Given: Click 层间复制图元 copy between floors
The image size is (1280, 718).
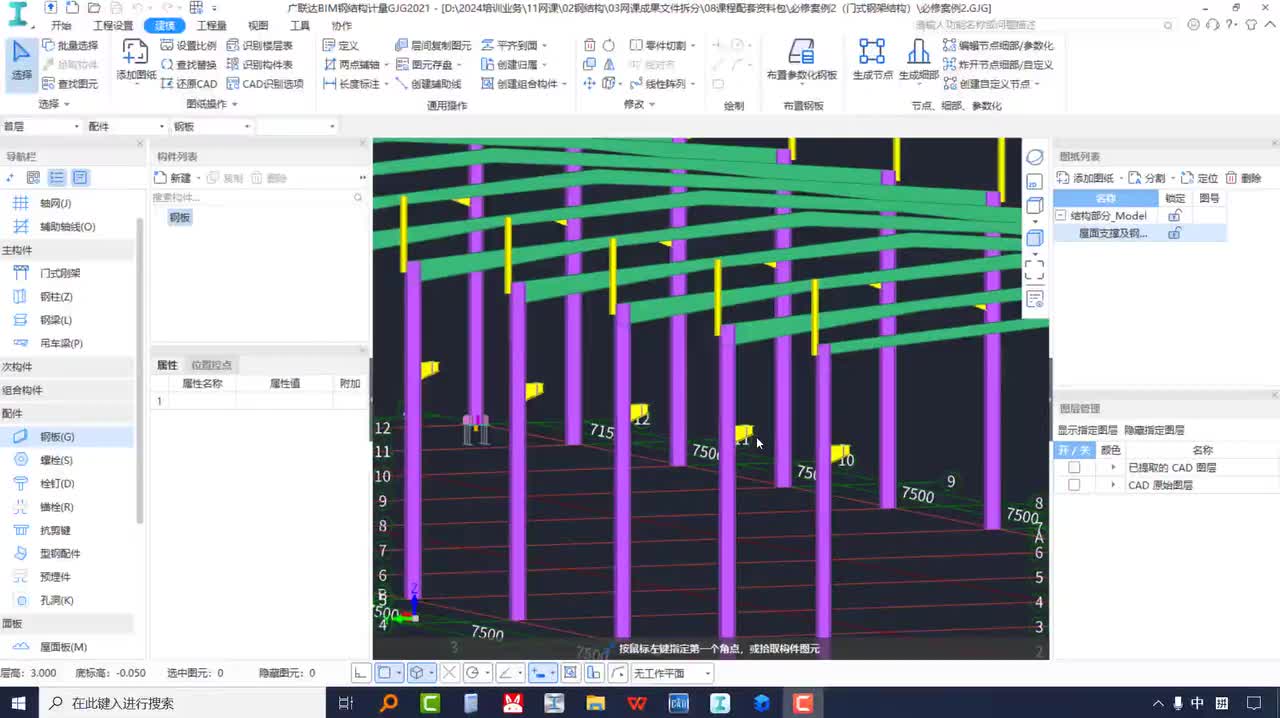Looking at the screenshot, I should pos(433,45).
